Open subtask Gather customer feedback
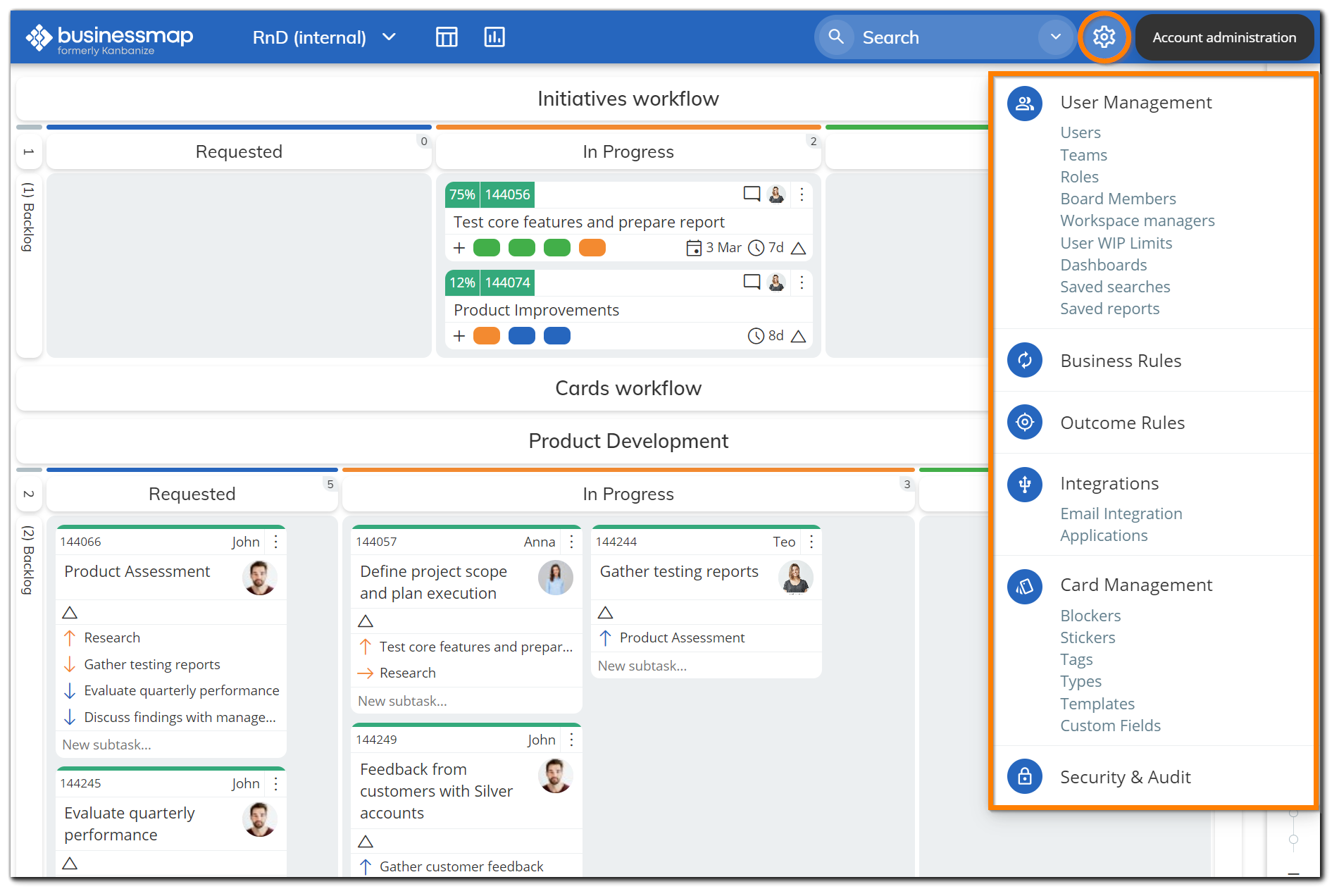Image resolution: width=1339 pixels, height=896 pixels. (x=461, y=866)
